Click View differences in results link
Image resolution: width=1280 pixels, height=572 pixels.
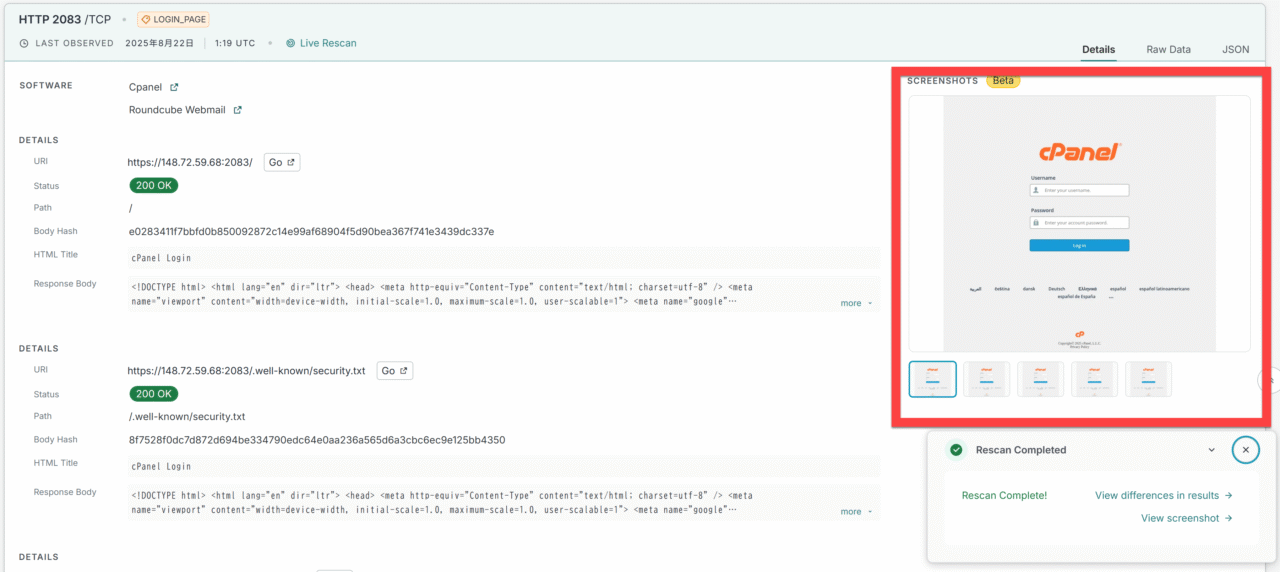pyautogui.click(x=1164, y=495)
